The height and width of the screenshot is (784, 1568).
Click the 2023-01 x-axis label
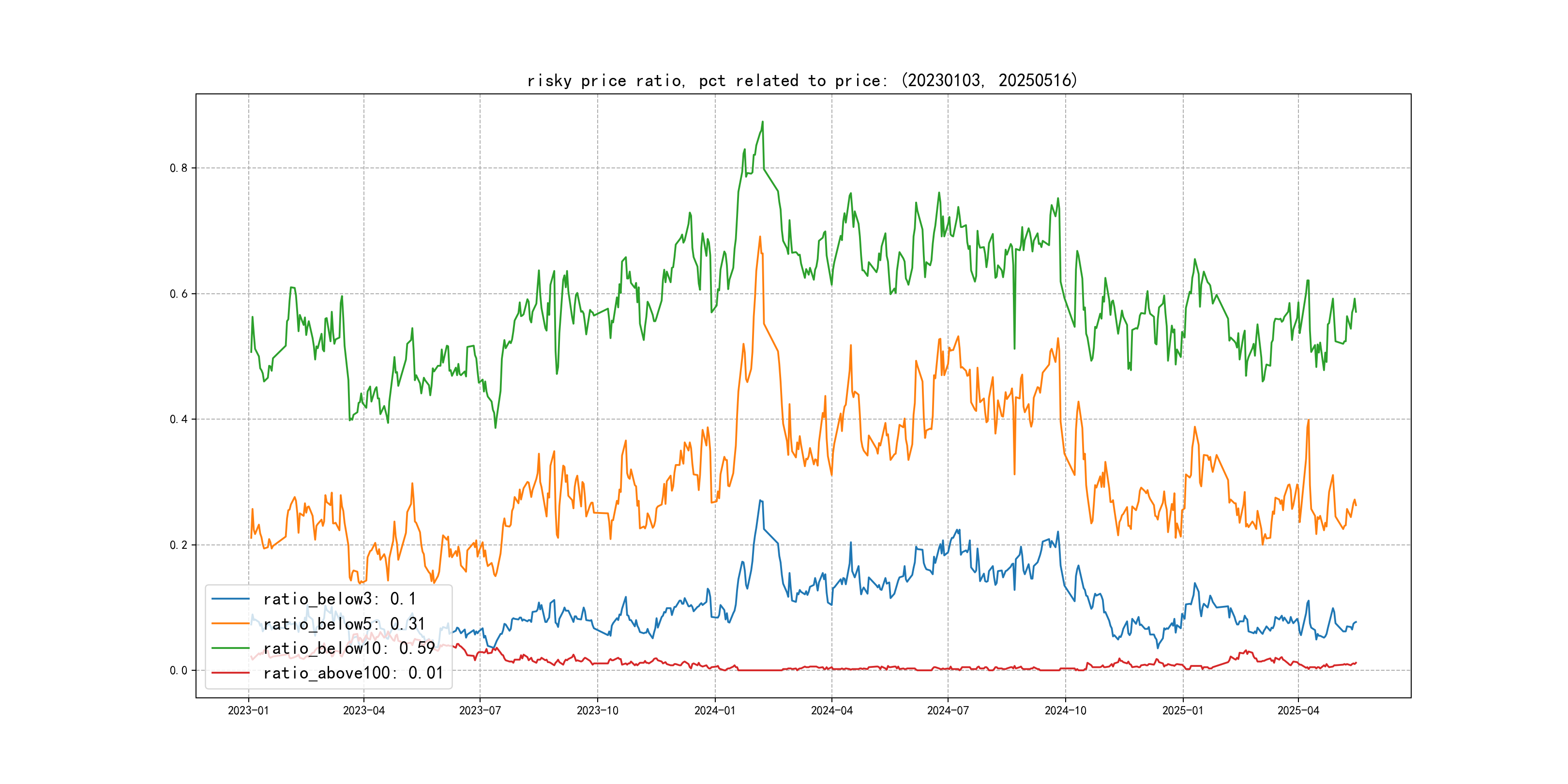(248, 710)
